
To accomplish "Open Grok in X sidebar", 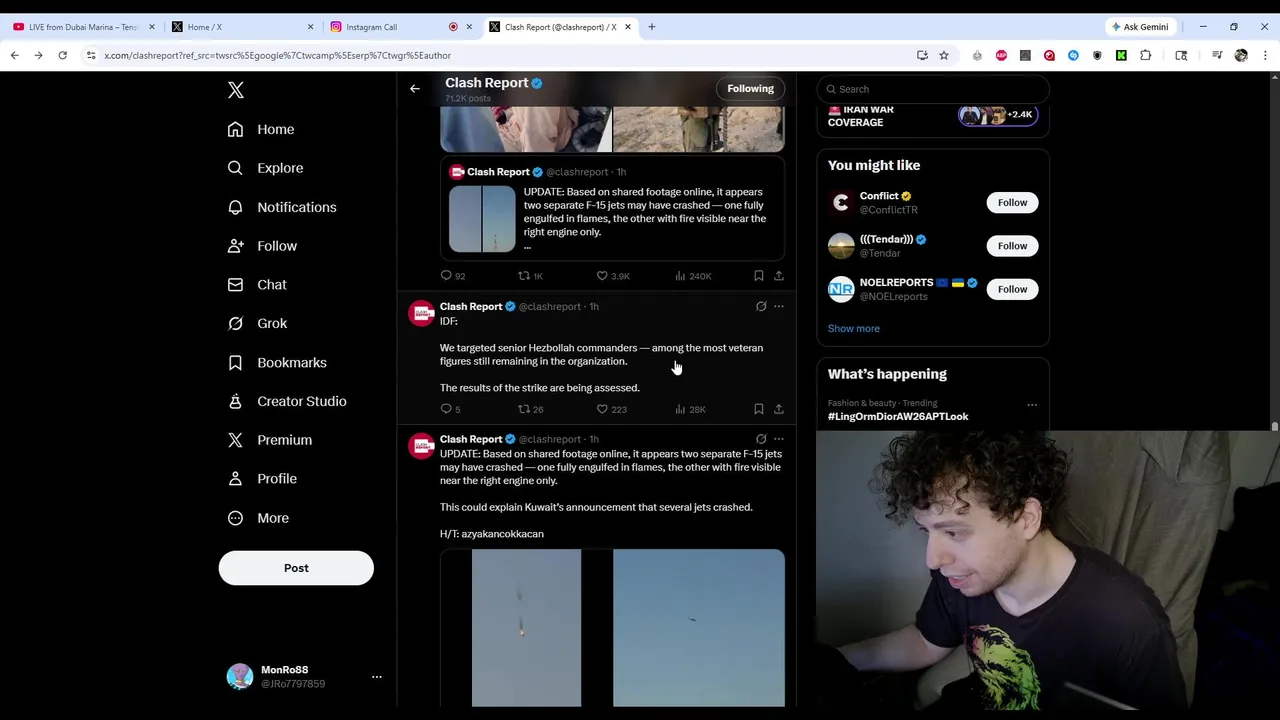I will tap(257, 323).
